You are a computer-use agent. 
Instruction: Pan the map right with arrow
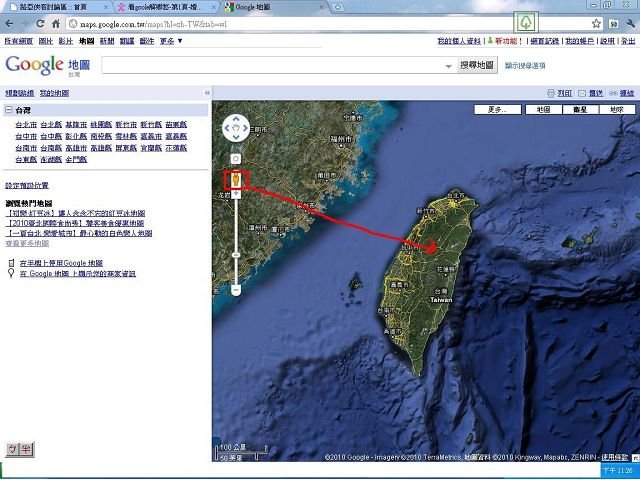245,128
